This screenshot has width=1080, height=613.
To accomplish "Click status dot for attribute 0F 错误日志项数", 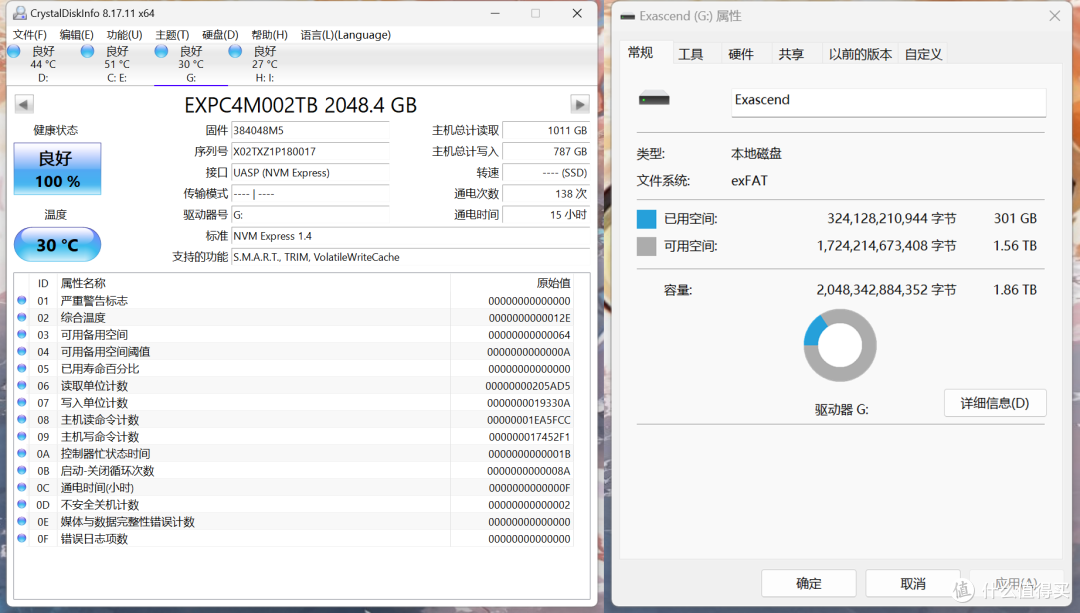I will [x=22, y=538].
